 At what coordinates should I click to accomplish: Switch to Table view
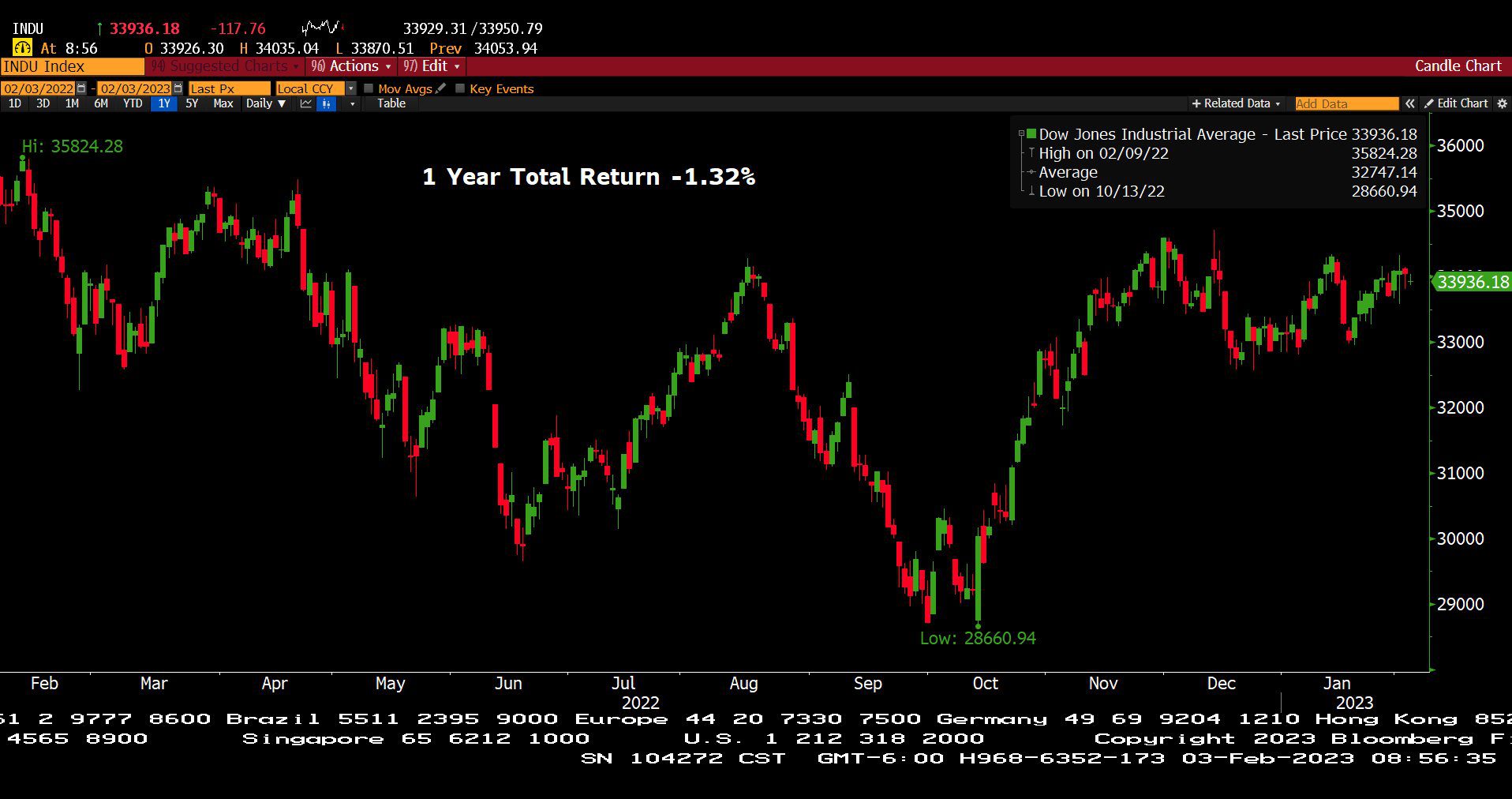pyautogui.click(x=391, y=103)
